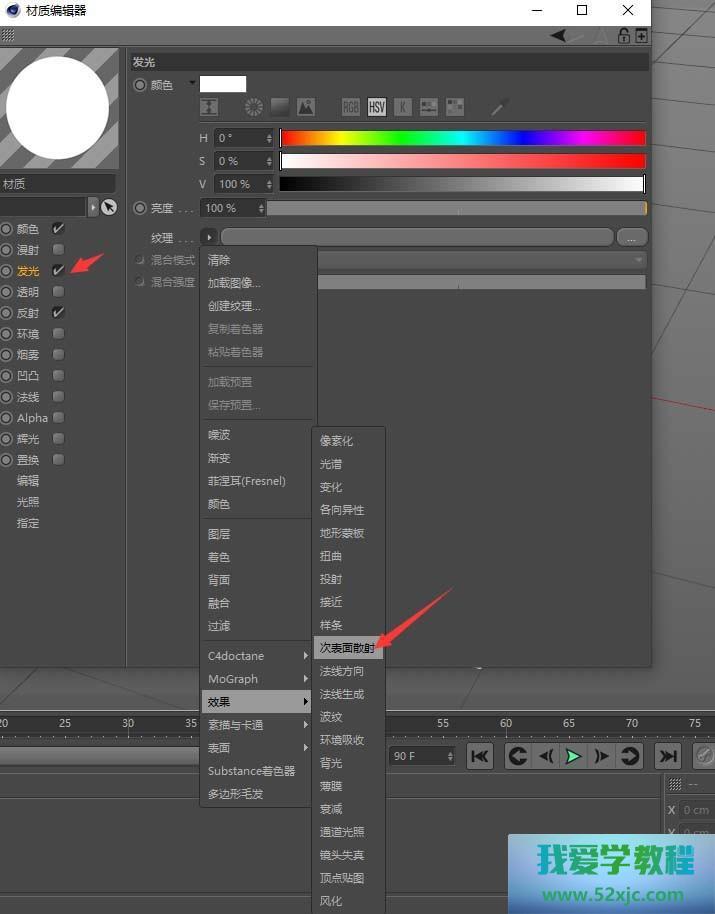This screenshot has height=914, width=715.
Task: Expand the MoGraph submenu
Action: [258, 679]
